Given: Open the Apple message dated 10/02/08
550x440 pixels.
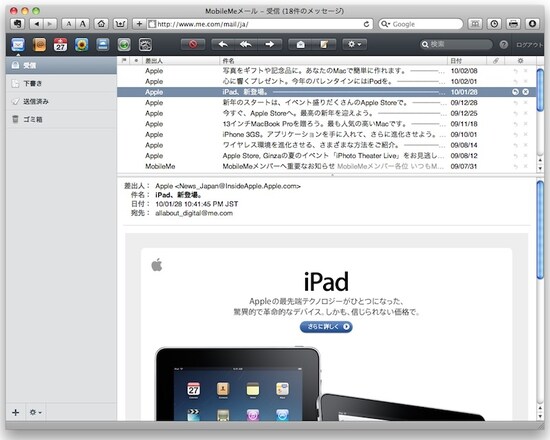Looking at the screenshot, I should point(326,71).
